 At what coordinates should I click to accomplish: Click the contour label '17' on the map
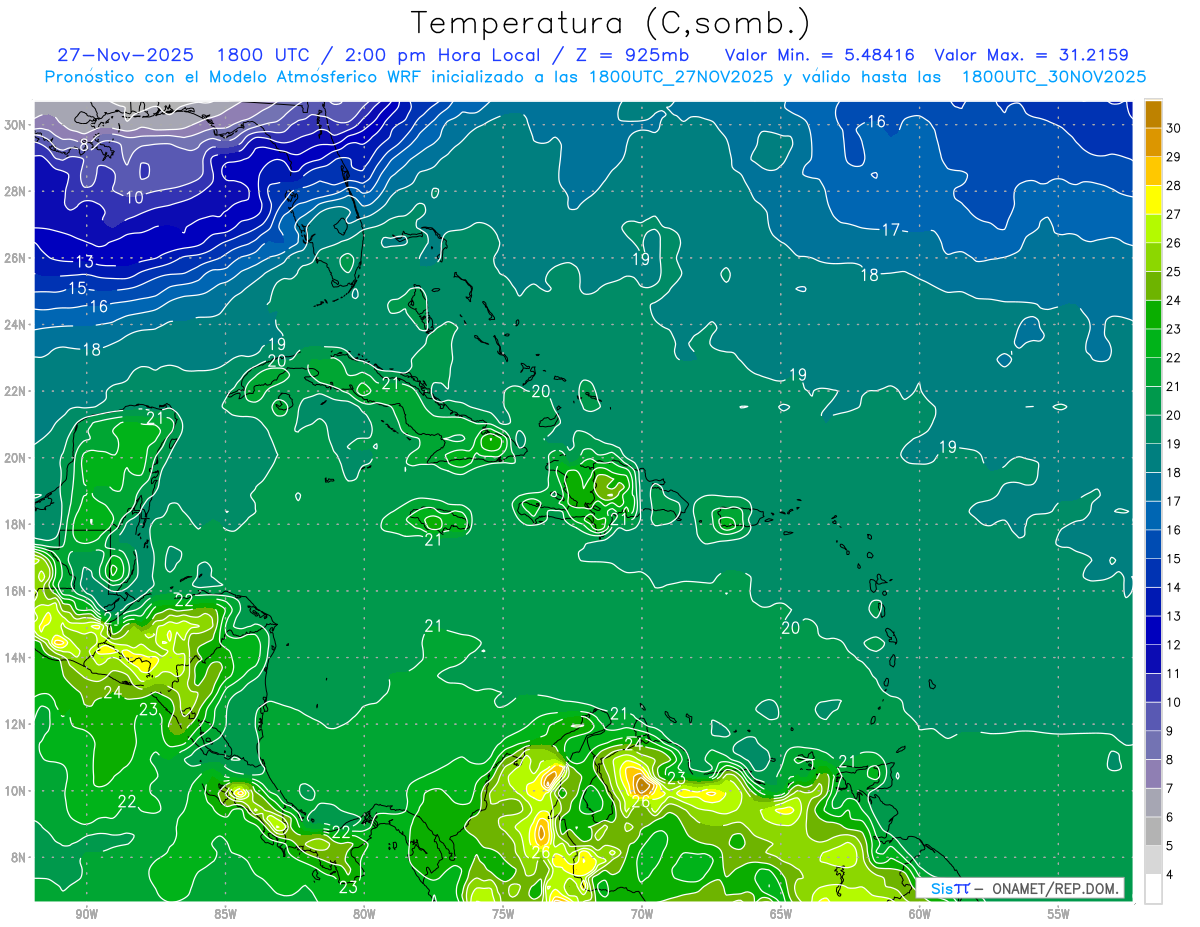891,230
